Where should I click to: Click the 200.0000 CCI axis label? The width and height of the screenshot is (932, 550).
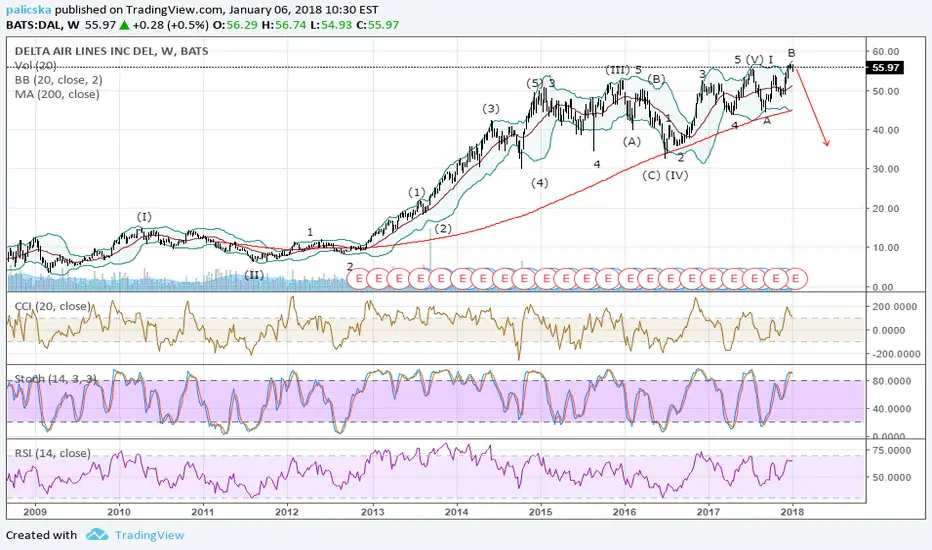(x=896, y=307)
